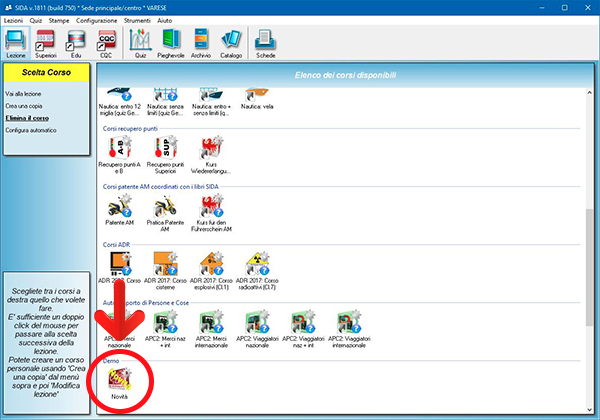
Task: Select the Patente AM course icon
Action: 119,211
